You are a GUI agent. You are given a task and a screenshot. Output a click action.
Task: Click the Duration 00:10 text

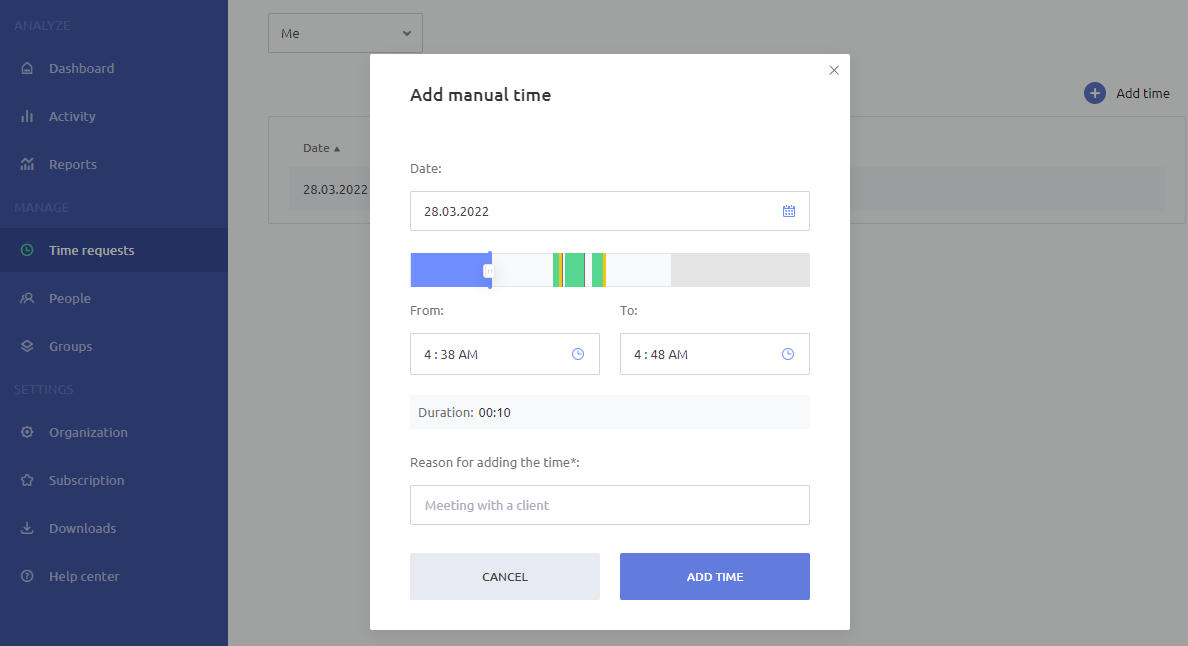coord(464,413)
